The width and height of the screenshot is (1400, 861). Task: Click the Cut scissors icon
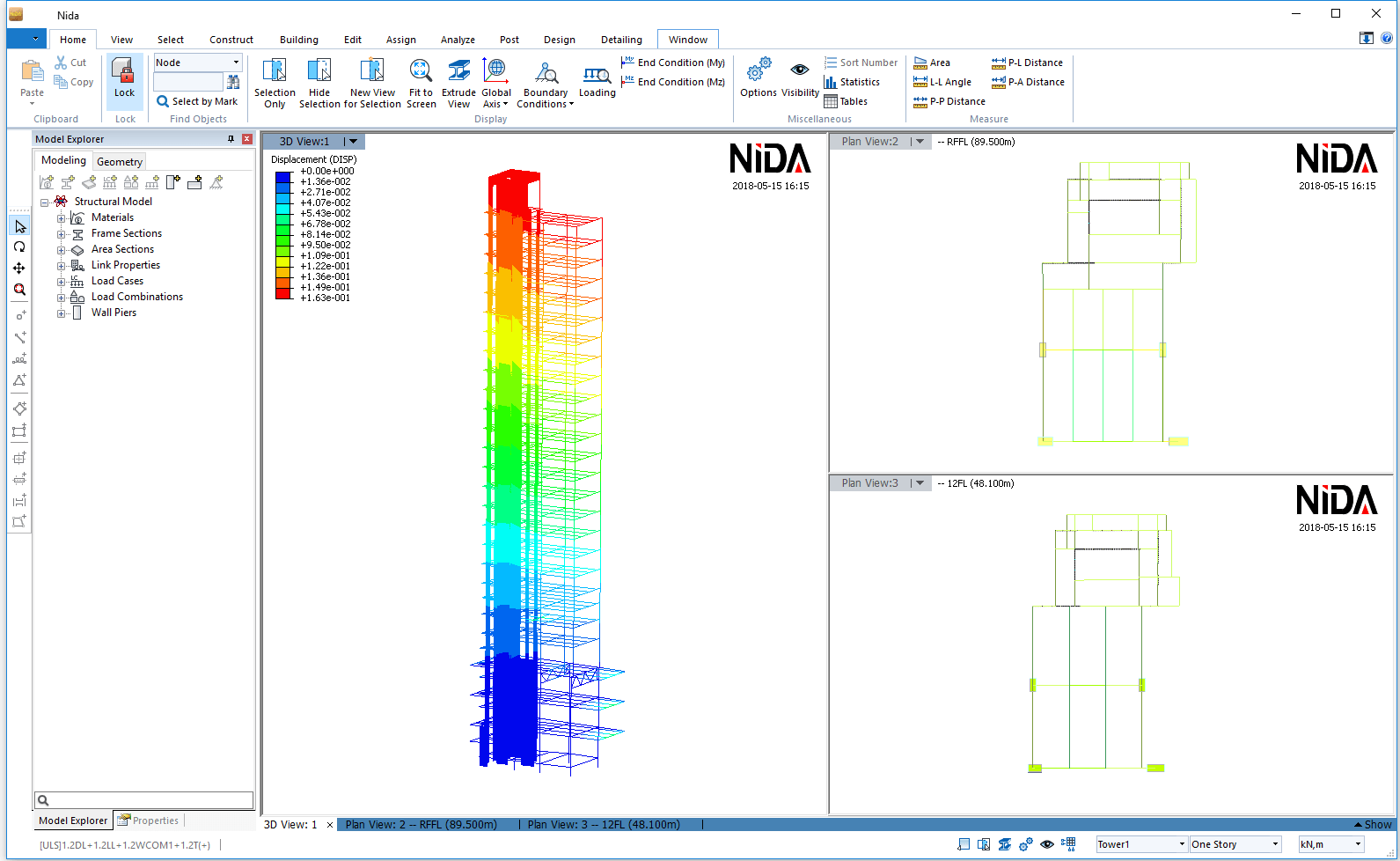(61, 63)
